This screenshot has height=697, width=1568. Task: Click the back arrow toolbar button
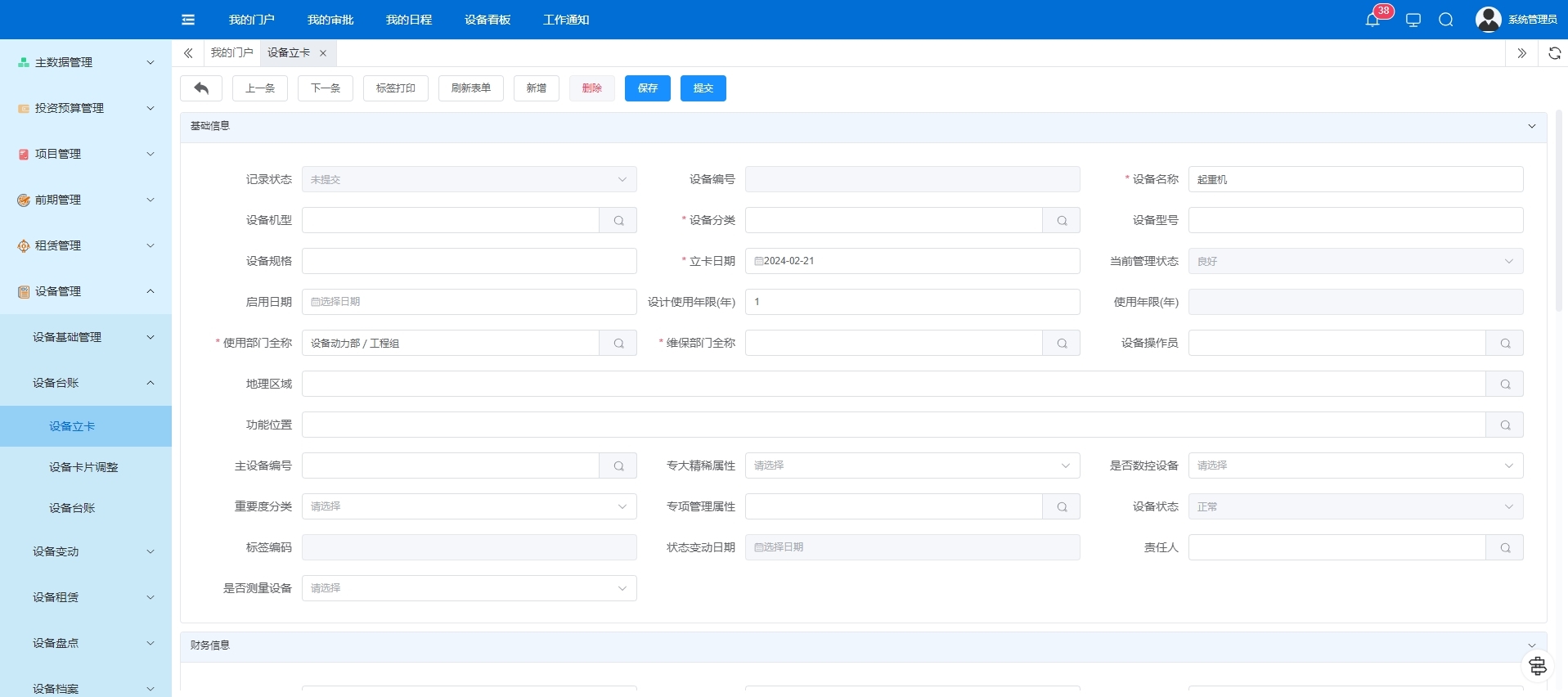pyautogui.click(x=201, y=88)
